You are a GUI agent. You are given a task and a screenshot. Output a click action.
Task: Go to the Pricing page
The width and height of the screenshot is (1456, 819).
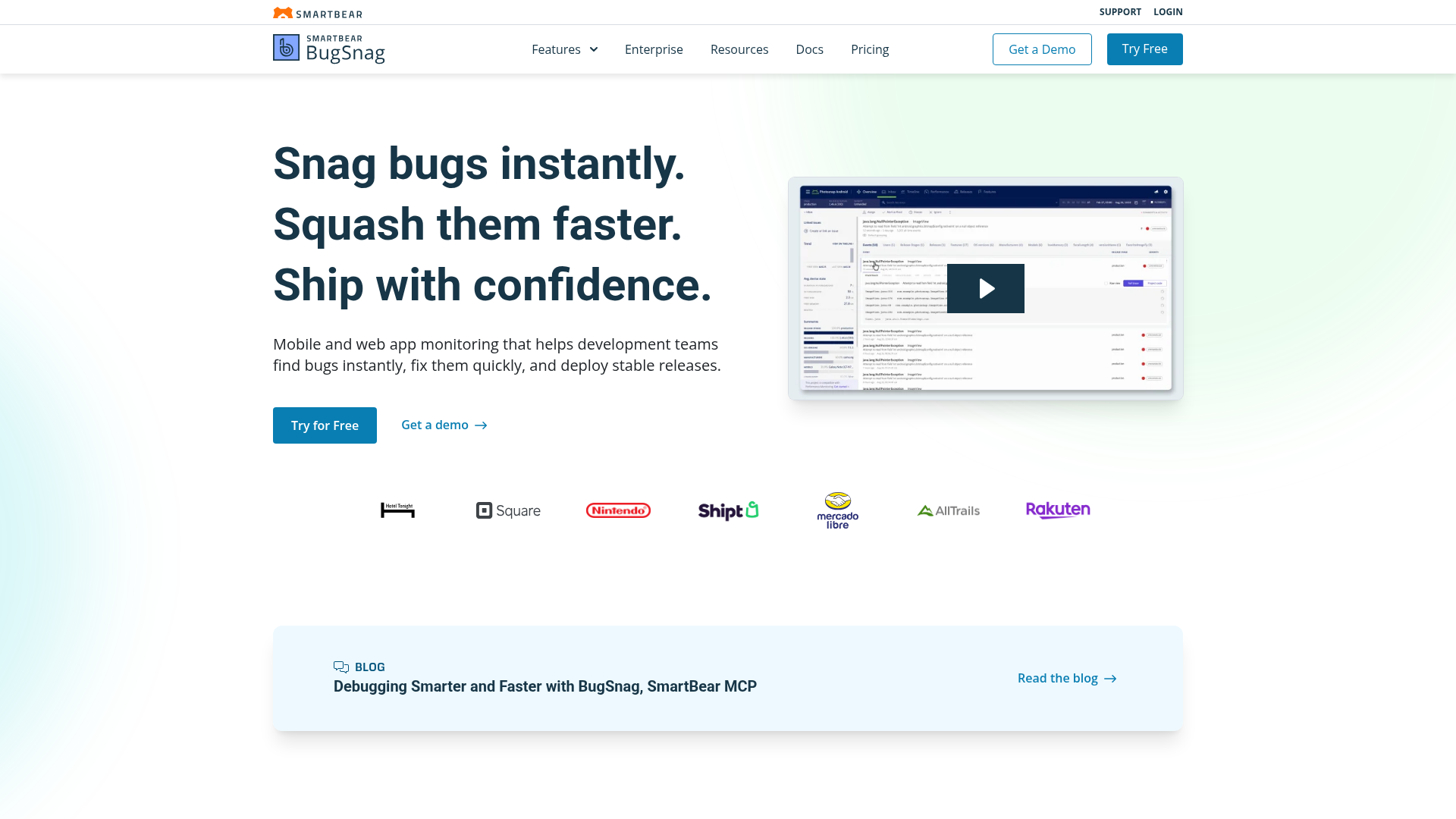(x=870, y=49)
